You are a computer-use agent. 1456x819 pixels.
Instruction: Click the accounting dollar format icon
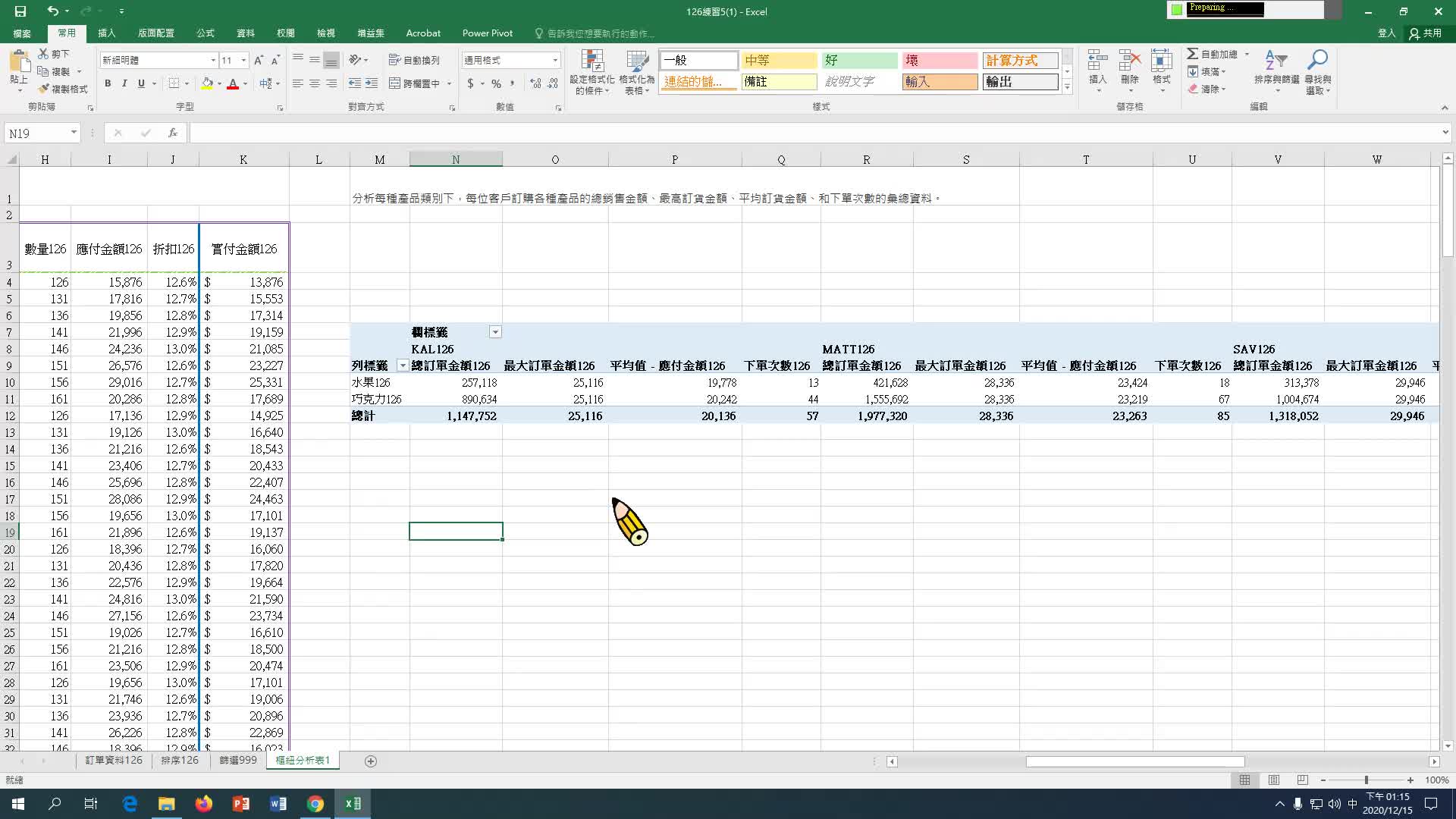tap(470, 83)
